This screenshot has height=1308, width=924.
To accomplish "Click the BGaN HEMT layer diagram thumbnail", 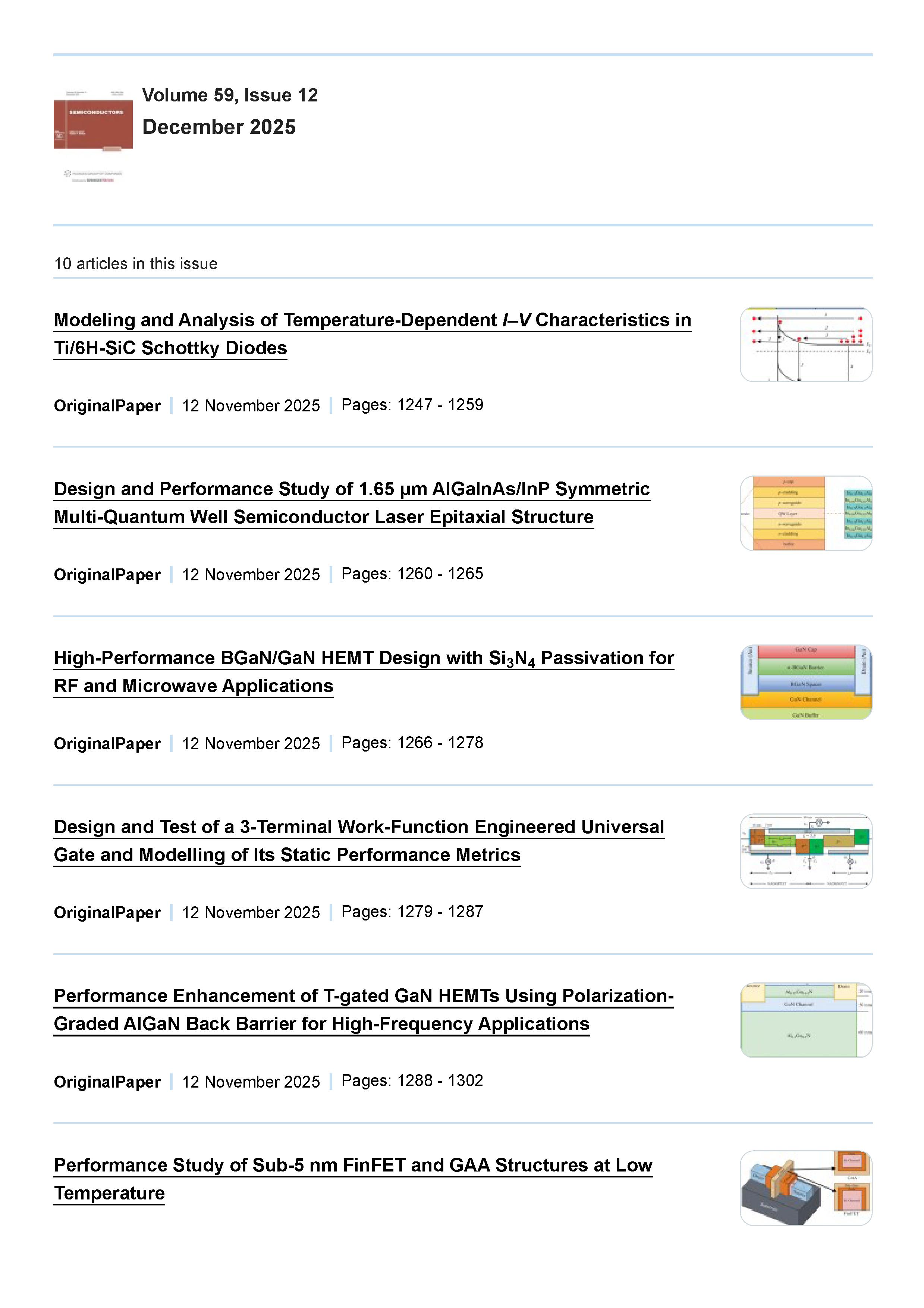I will pos(805,683).
